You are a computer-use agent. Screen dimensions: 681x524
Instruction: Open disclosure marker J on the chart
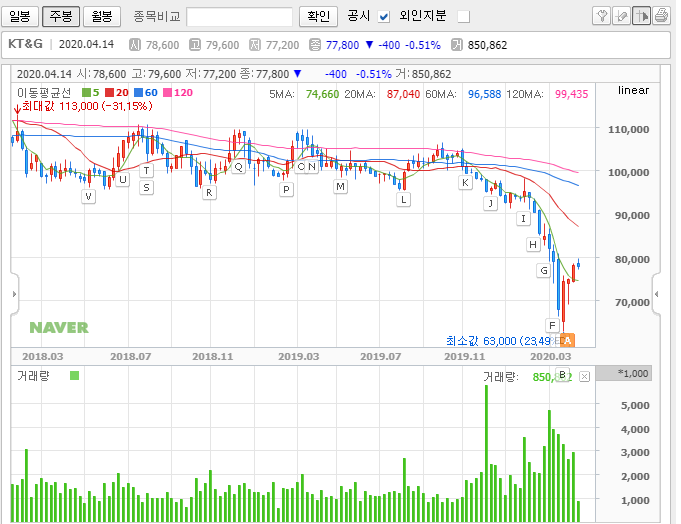coord(490,203)
